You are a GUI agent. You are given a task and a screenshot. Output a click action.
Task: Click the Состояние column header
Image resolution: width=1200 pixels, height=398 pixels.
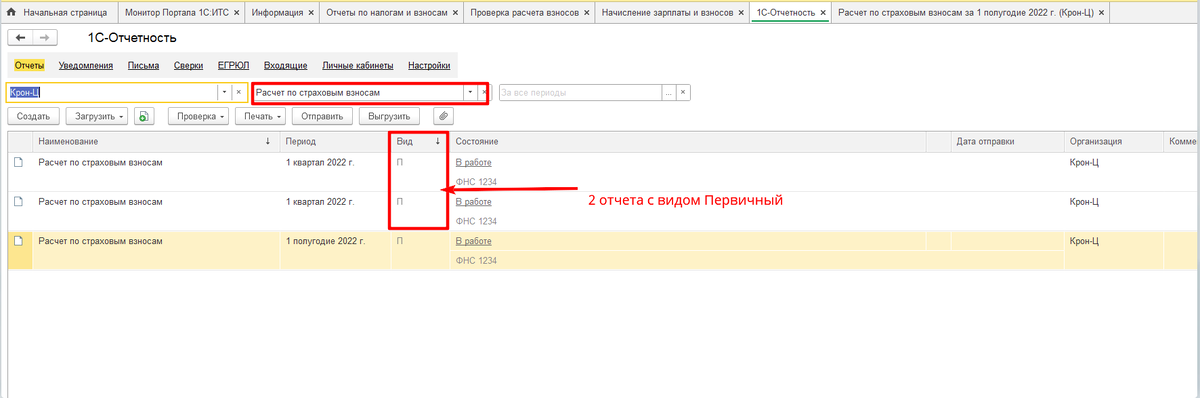click(688, 142)
